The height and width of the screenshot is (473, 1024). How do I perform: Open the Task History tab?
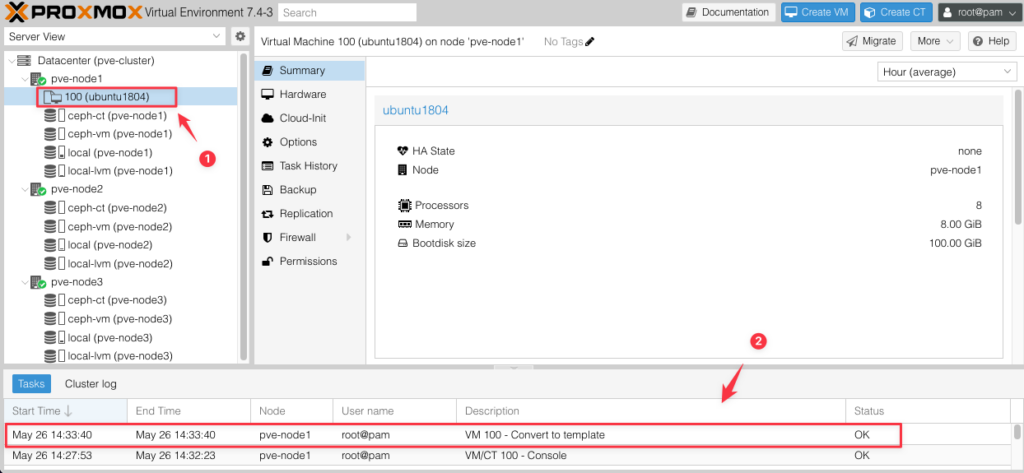[310, 166]
